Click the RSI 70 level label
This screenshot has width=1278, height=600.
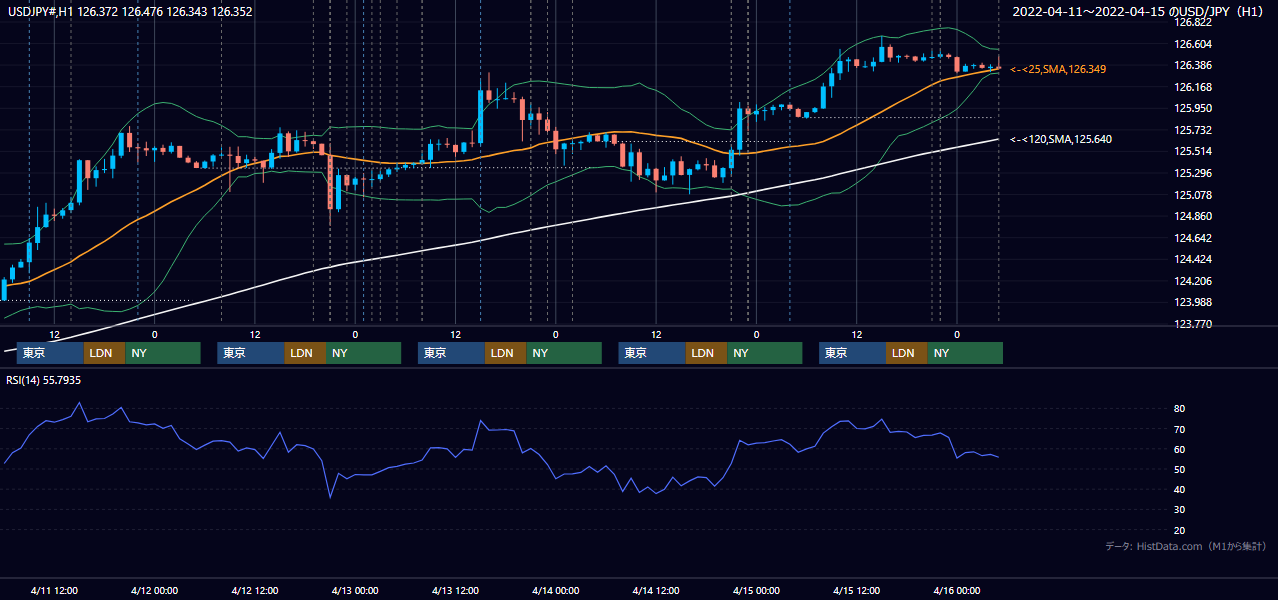pyautogui.click(x=1180, y=429)
